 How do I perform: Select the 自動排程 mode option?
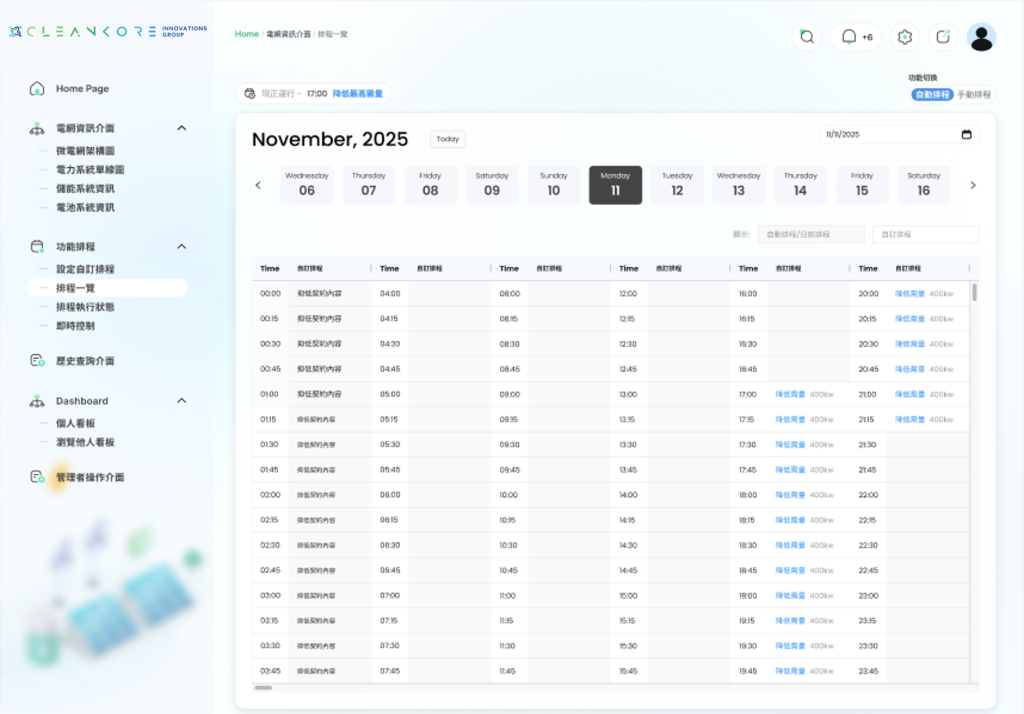932,95
